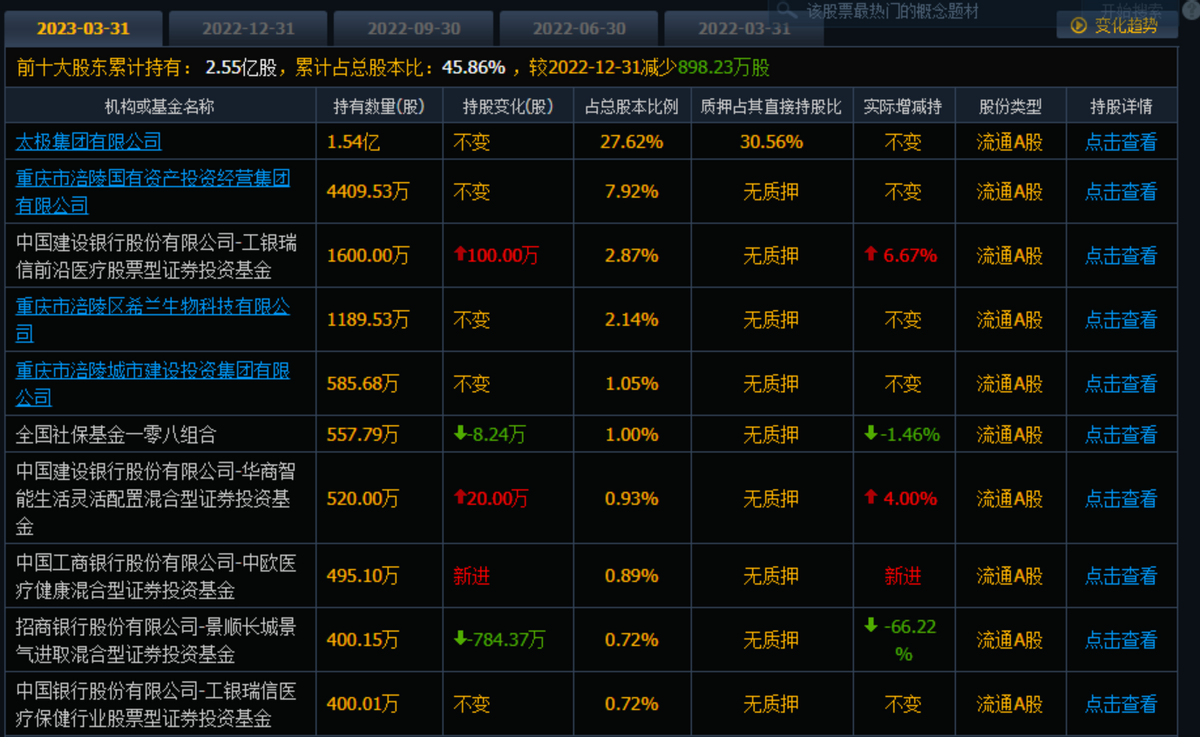Click 点击查看 for 涪陵国有资产投资经营集团 row
The image size is (1200, 737).
[1121, 192]
